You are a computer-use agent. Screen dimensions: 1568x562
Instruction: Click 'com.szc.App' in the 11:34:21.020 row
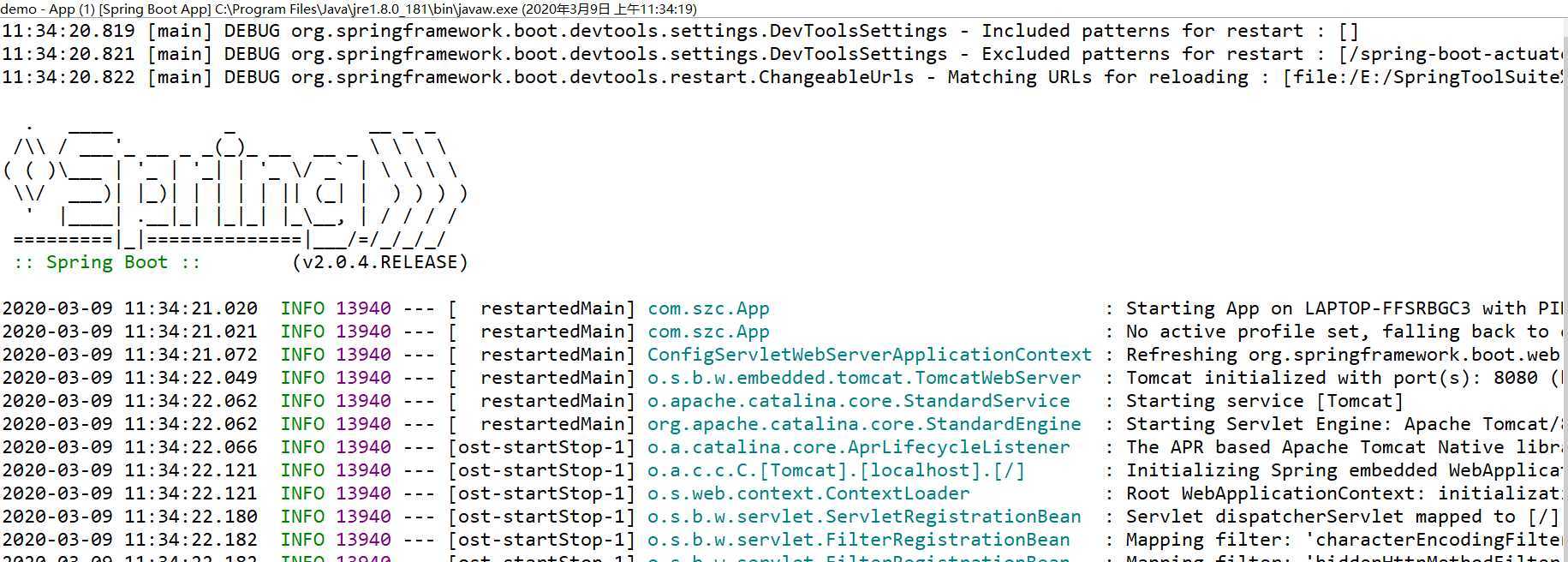click(x=708, y=308)
